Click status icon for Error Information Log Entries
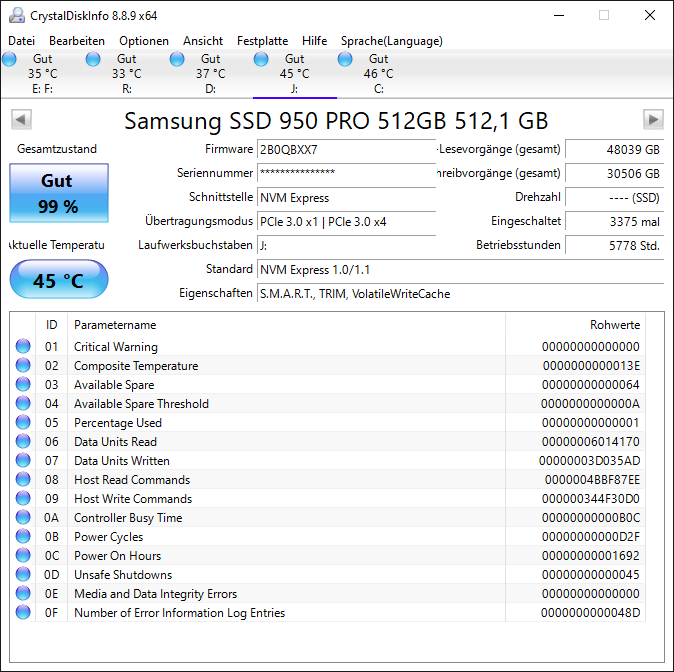Image resolution: width=674 pixels, height=672 pixels. 23,612
